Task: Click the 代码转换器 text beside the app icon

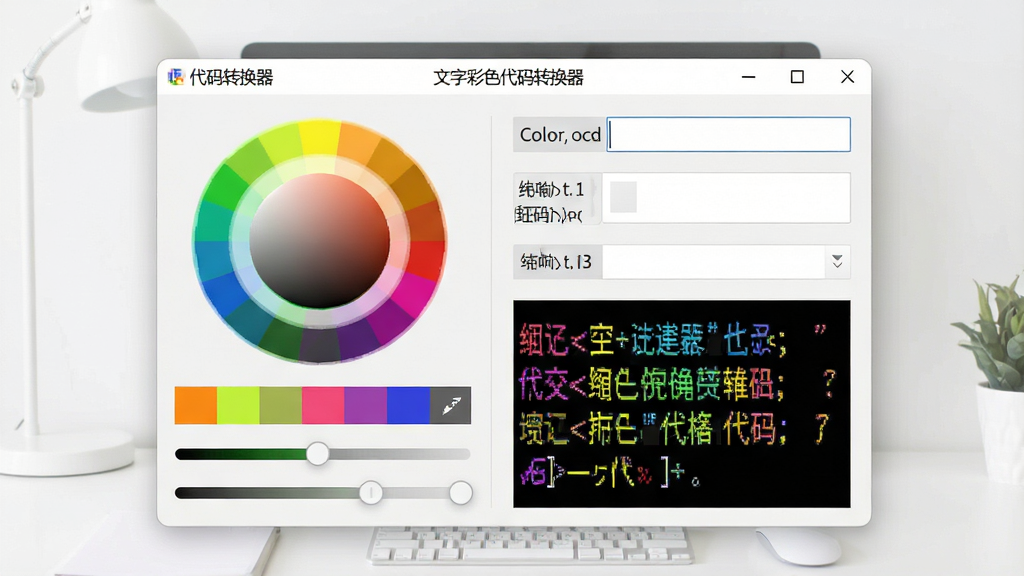Action: pyautogui.click(x=231, y=78)
